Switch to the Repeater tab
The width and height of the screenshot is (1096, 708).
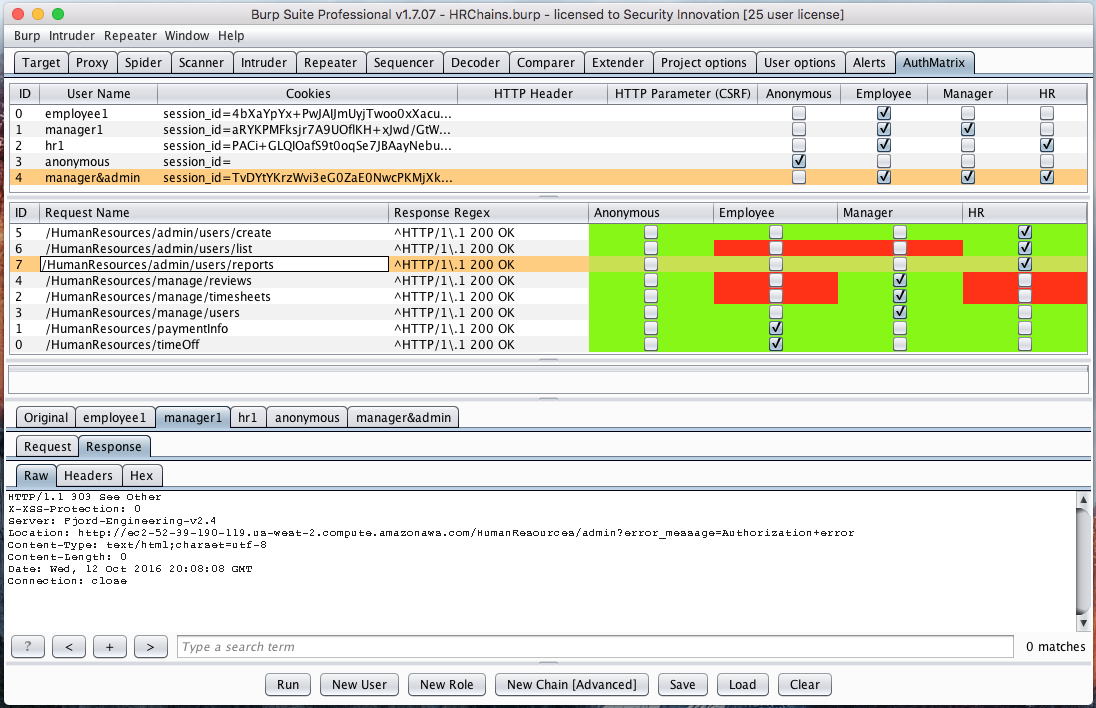pyautogui.click(x=330, y=62)
